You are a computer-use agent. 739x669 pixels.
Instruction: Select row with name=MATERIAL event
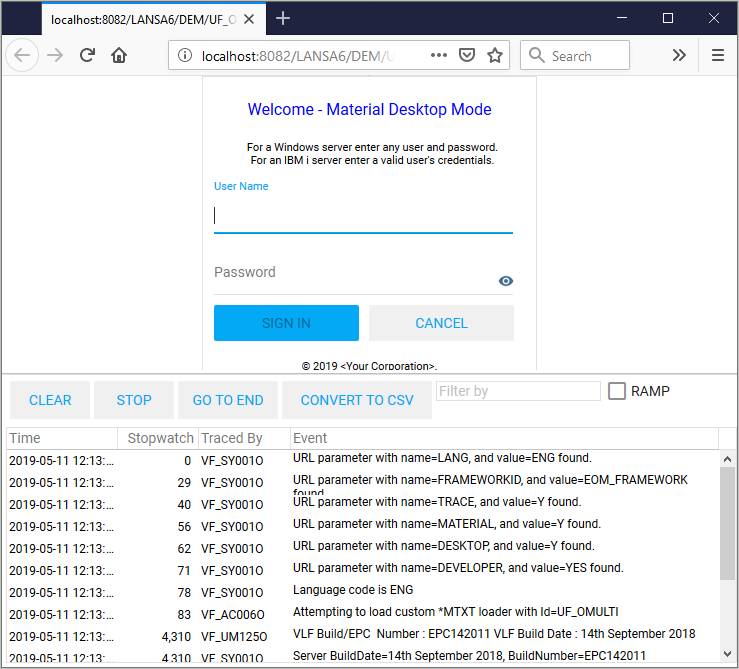(x=363, y=526)
